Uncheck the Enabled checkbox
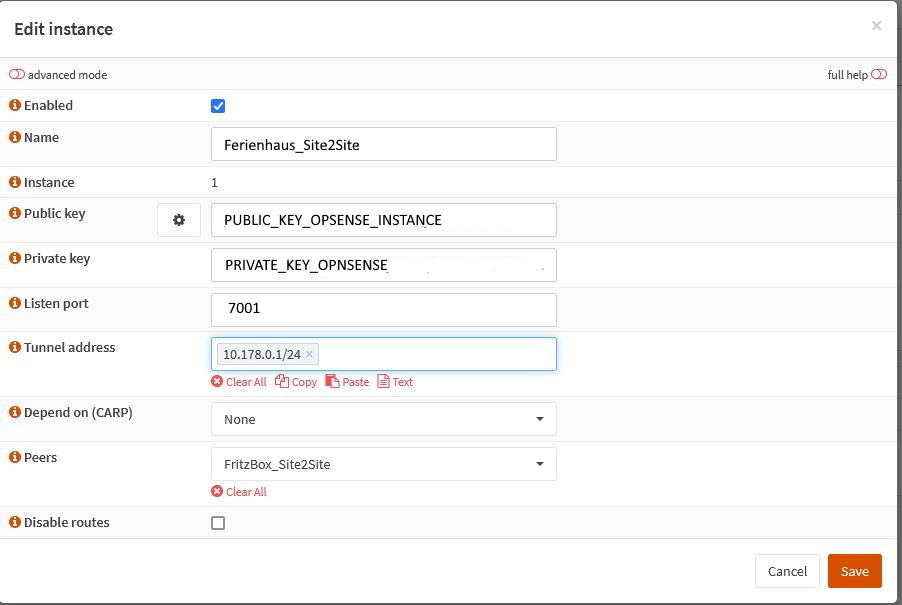Image resolution: width=902 pixels, height=605 pixels. pos(218,106)
